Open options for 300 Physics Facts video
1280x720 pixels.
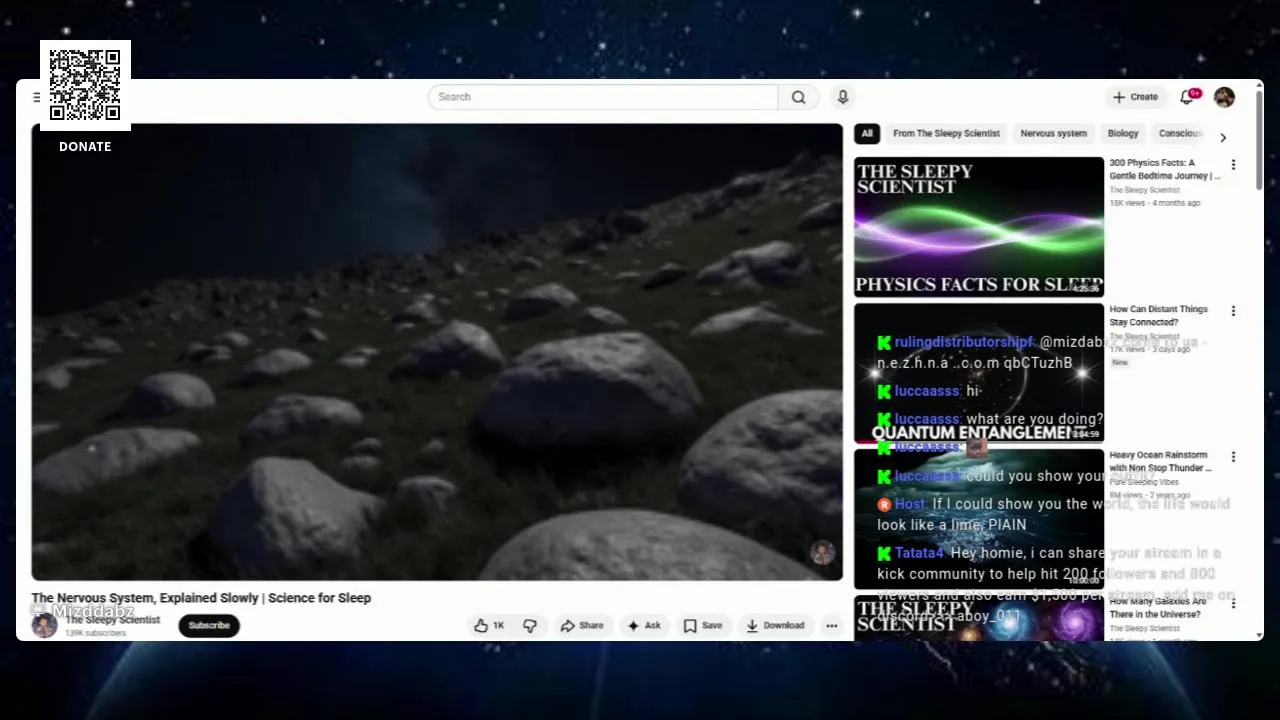pyautogui.click(x=1233, y=165)
